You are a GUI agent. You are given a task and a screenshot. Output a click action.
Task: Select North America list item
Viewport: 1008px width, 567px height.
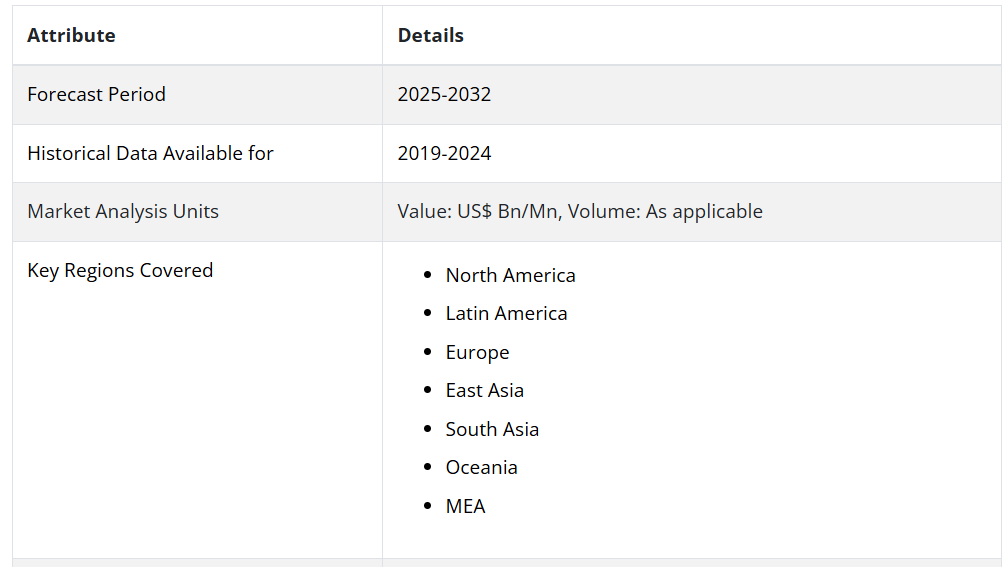pyautogui.click(x=510, y=276)
